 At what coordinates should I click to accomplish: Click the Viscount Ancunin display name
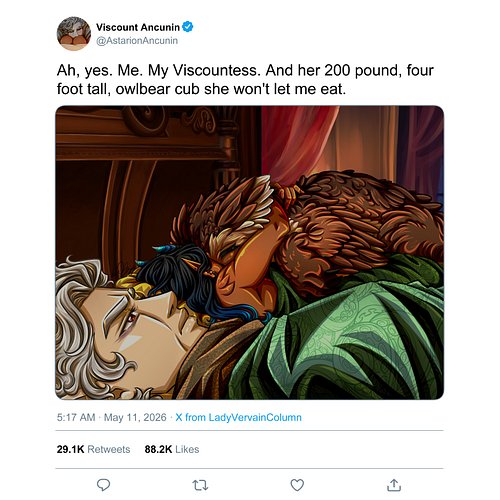(x=138, y=27)
